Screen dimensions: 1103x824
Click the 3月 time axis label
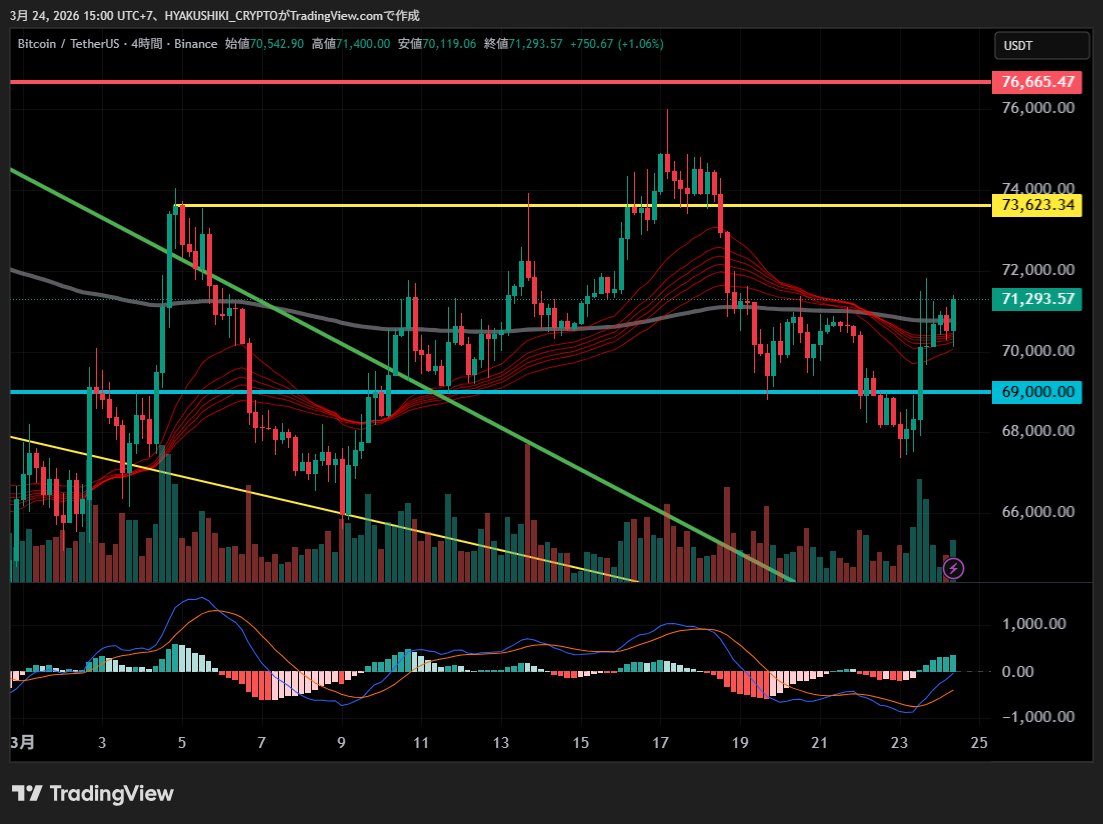point(23,742)
